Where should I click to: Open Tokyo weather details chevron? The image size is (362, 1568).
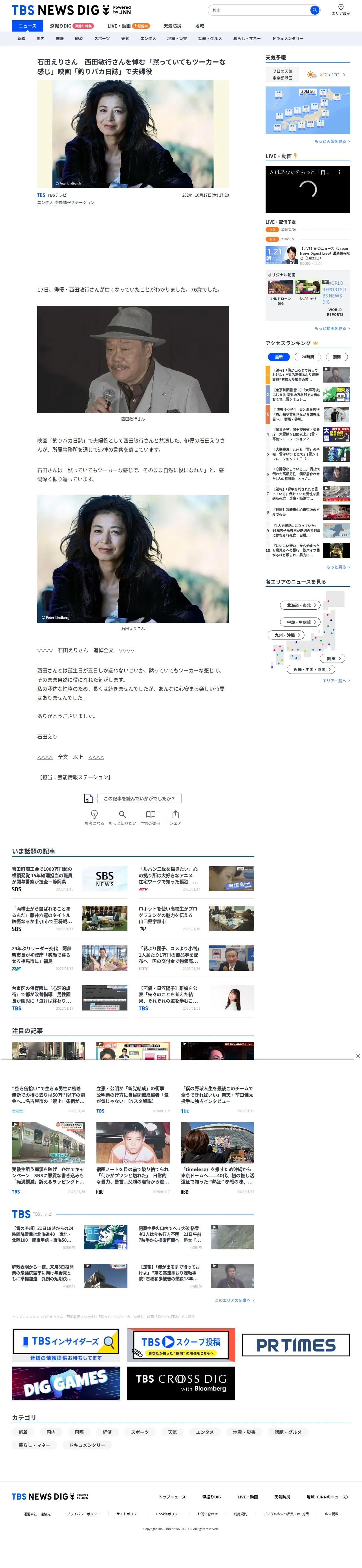click(344, 75)
